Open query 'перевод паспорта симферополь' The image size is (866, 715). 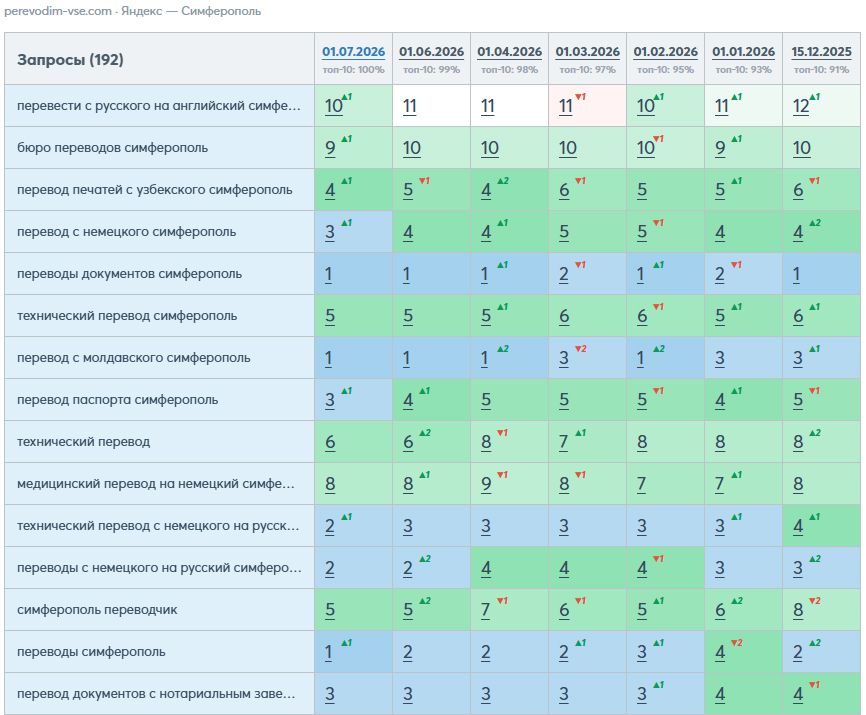pos(118,400)
